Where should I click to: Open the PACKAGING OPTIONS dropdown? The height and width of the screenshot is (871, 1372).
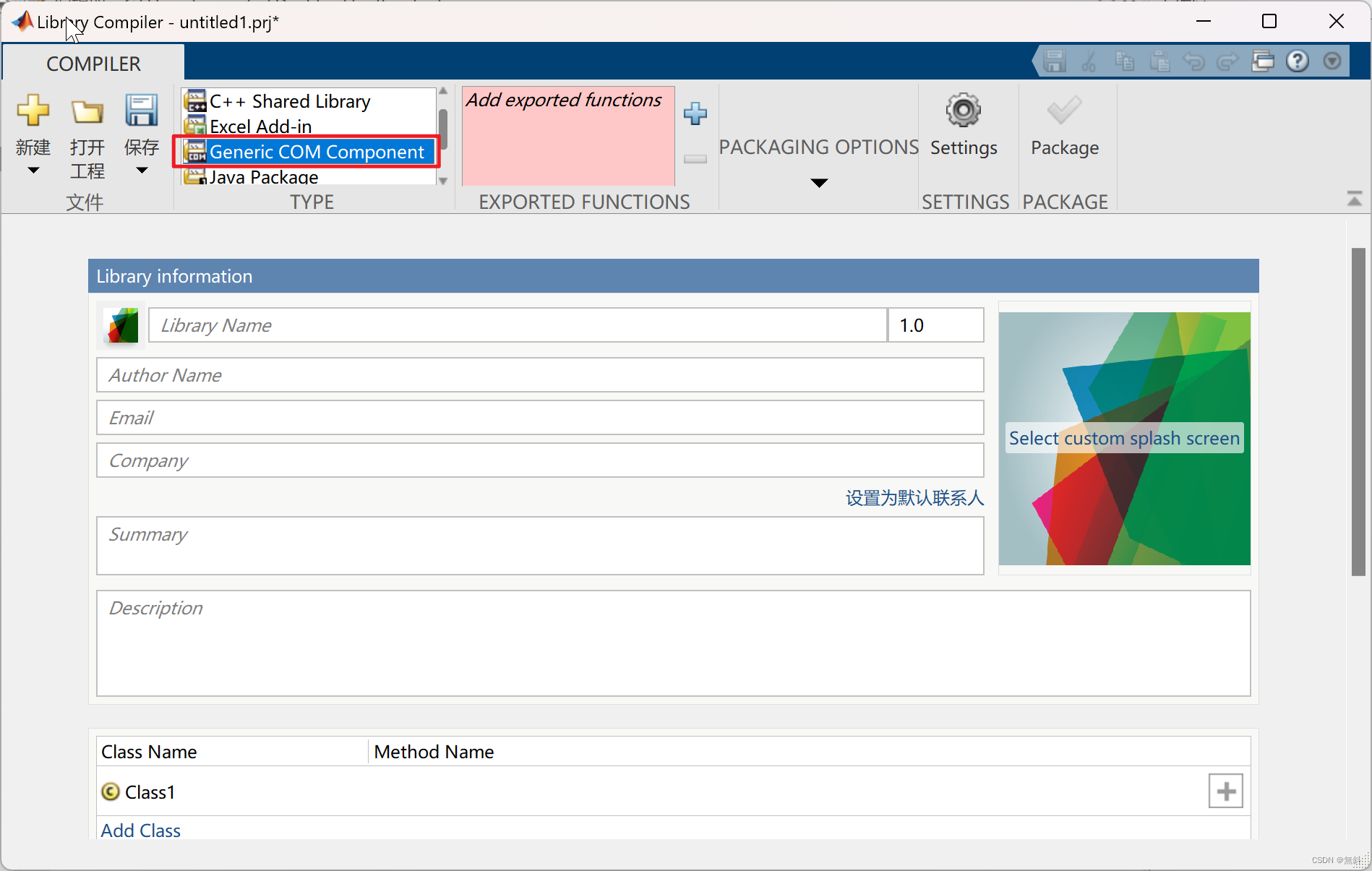click(818, 183)
